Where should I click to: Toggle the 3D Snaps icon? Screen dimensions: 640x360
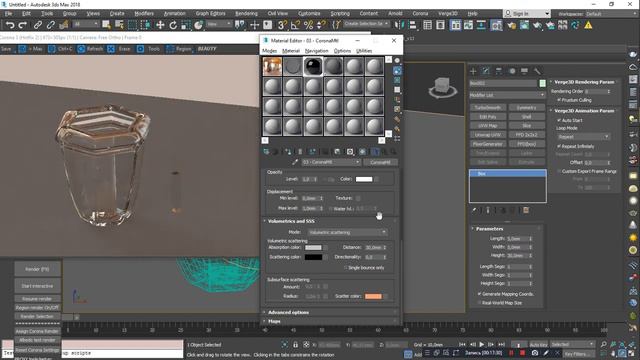[x=282, y=25]
